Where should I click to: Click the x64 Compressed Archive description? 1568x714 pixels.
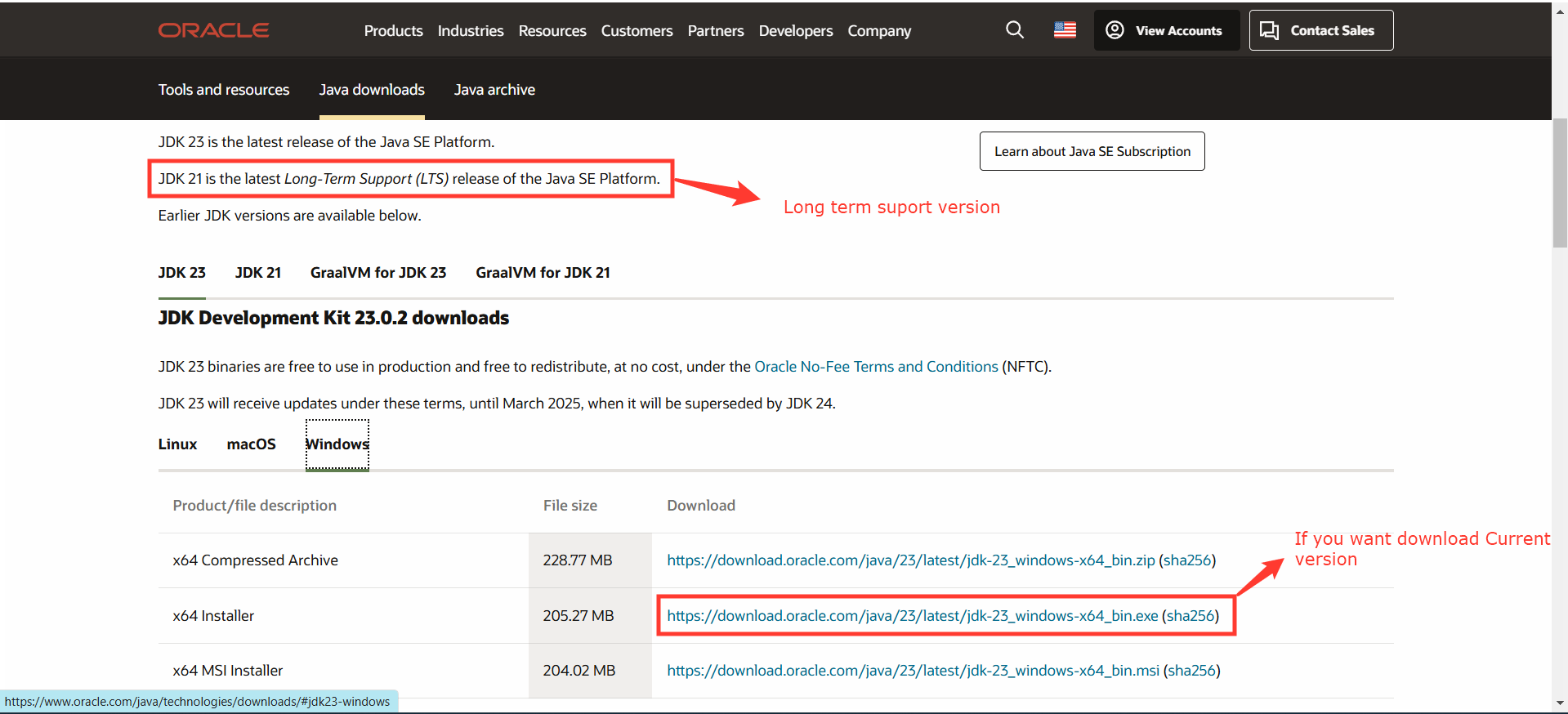coord(255,560)
